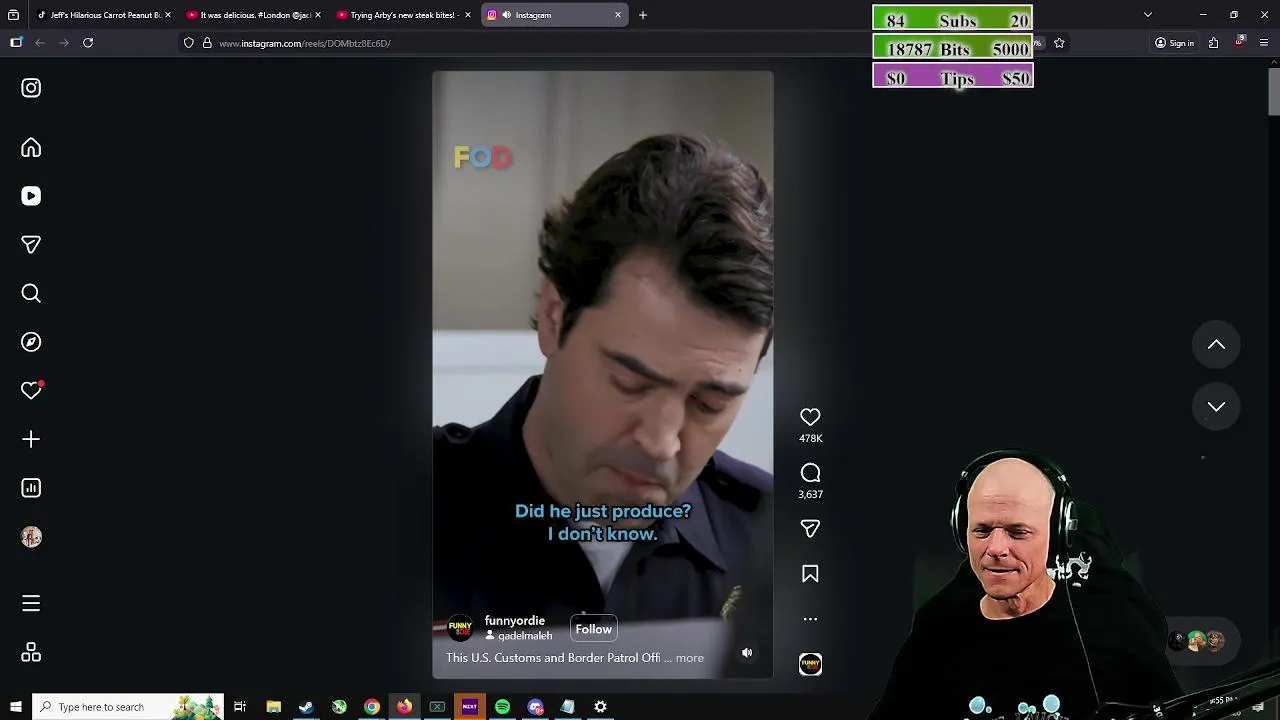Open browser extensions puzzle icon
Image resolution: width=1280 pixels, height=720 pixels.
click(1213, 43)
